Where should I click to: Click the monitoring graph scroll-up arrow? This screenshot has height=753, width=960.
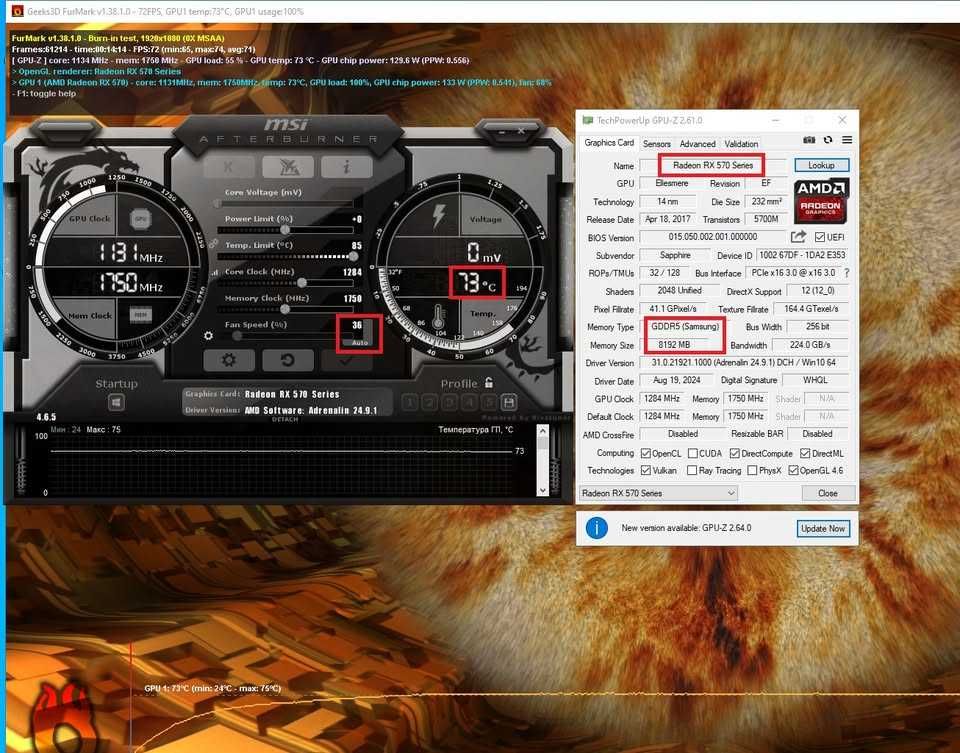(542, 431)
